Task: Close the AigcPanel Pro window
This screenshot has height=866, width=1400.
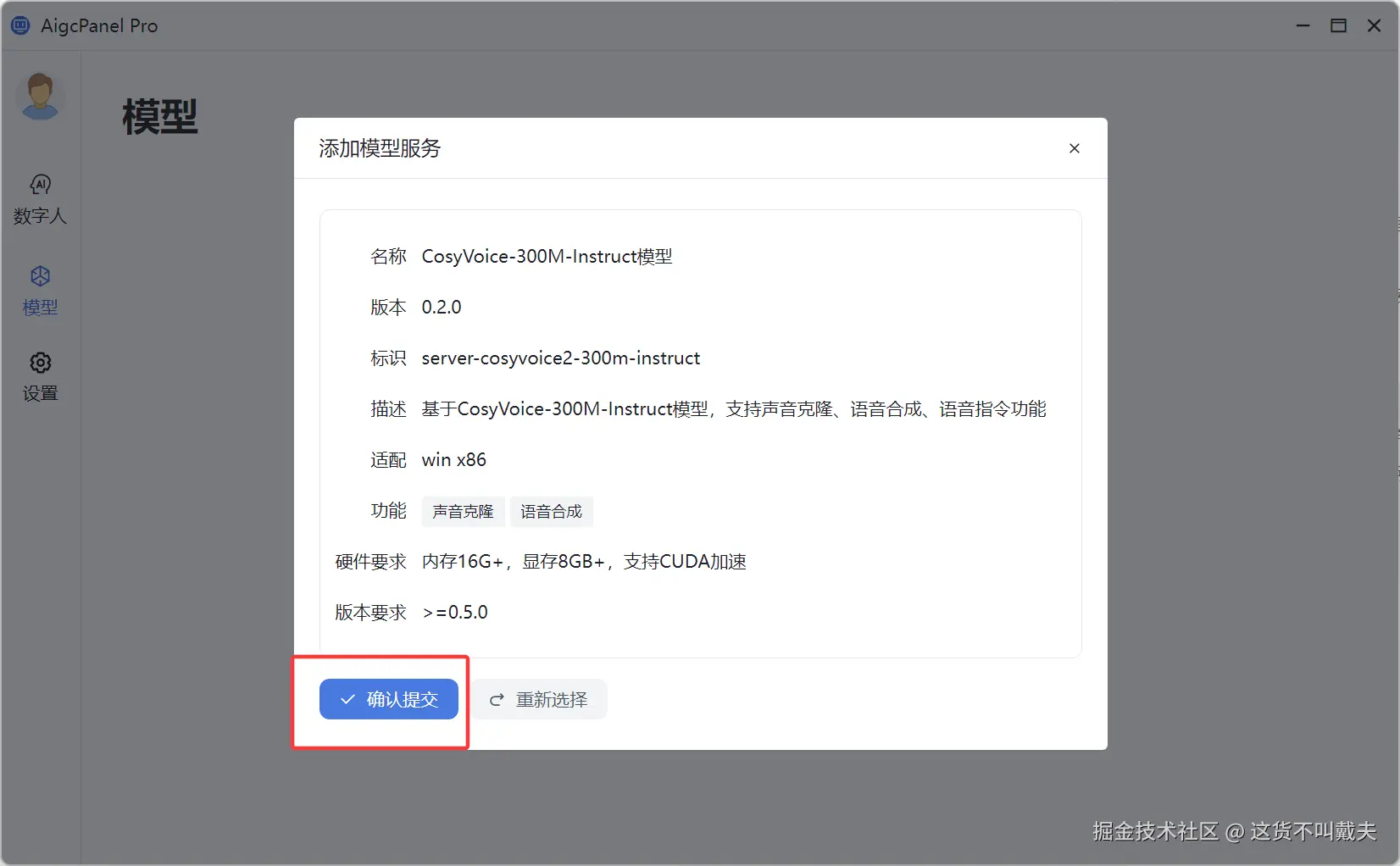Action: (x=1375, y=25)
